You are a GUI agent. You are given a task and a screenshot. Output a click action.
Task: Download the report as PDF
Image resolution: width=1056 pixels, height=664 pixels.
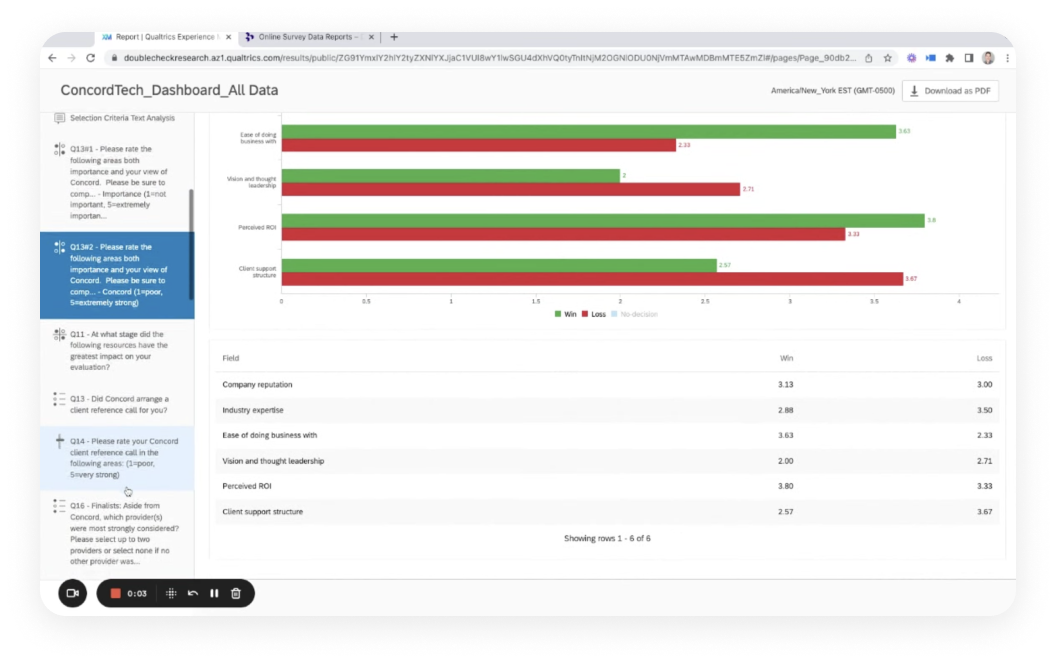click(950, 91)
